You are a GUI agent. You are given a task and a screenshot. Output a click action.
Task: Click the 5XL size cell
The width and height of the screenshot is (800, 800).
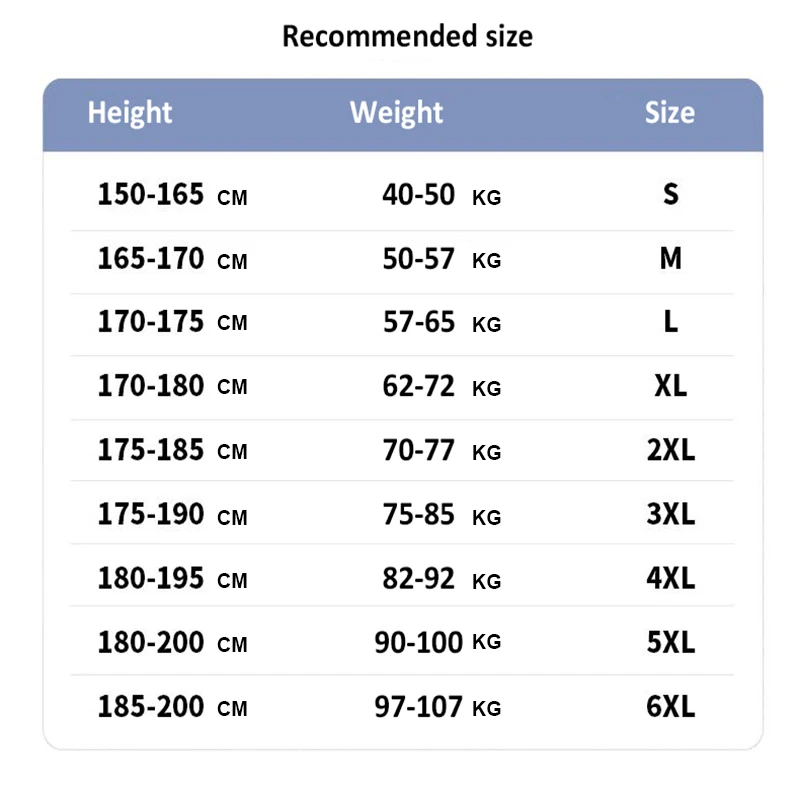point(670,642)
